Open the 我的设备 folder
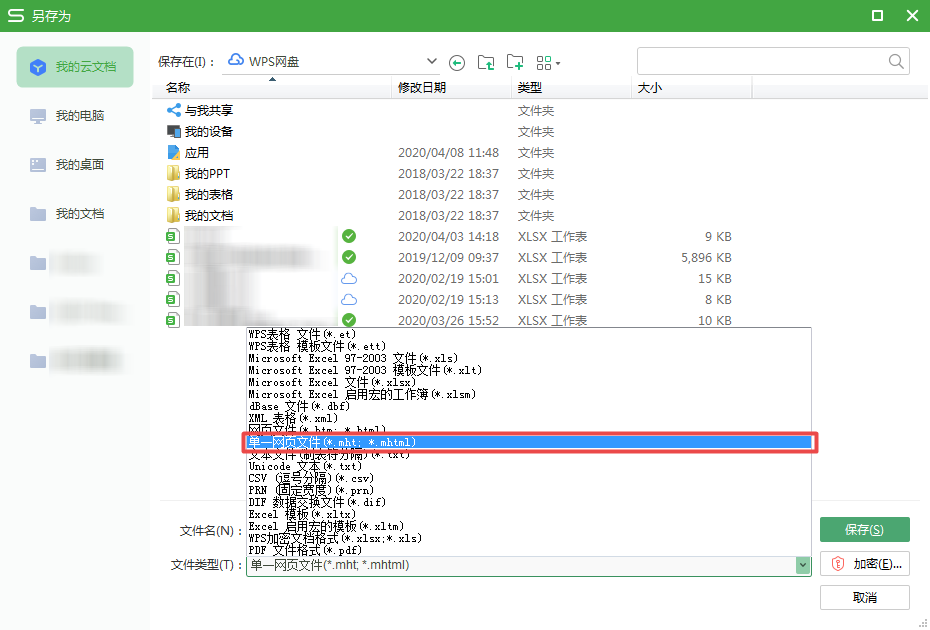 pos(208,132)
